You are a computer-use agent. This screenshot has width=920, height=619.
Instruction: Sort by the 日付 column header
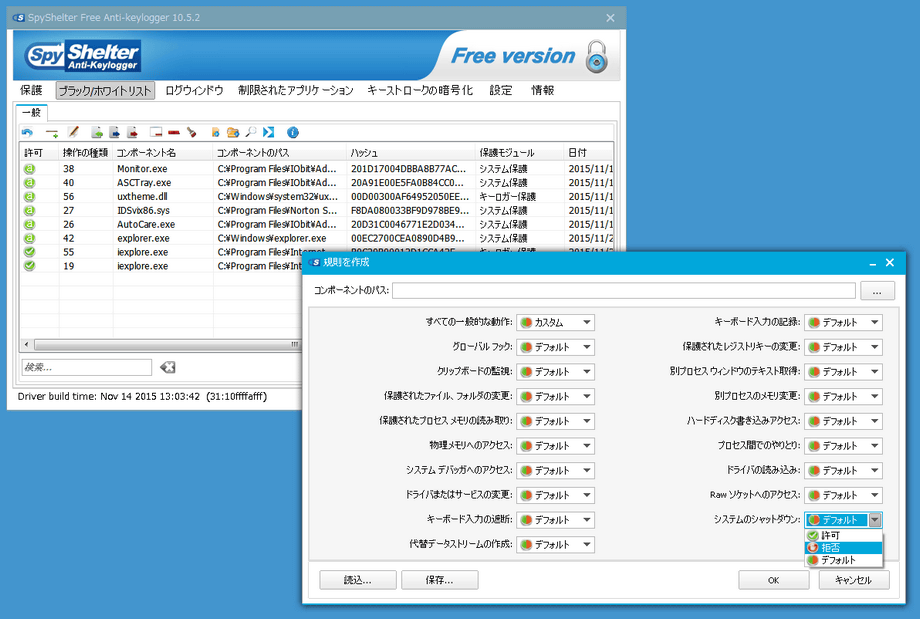point(588,153)
